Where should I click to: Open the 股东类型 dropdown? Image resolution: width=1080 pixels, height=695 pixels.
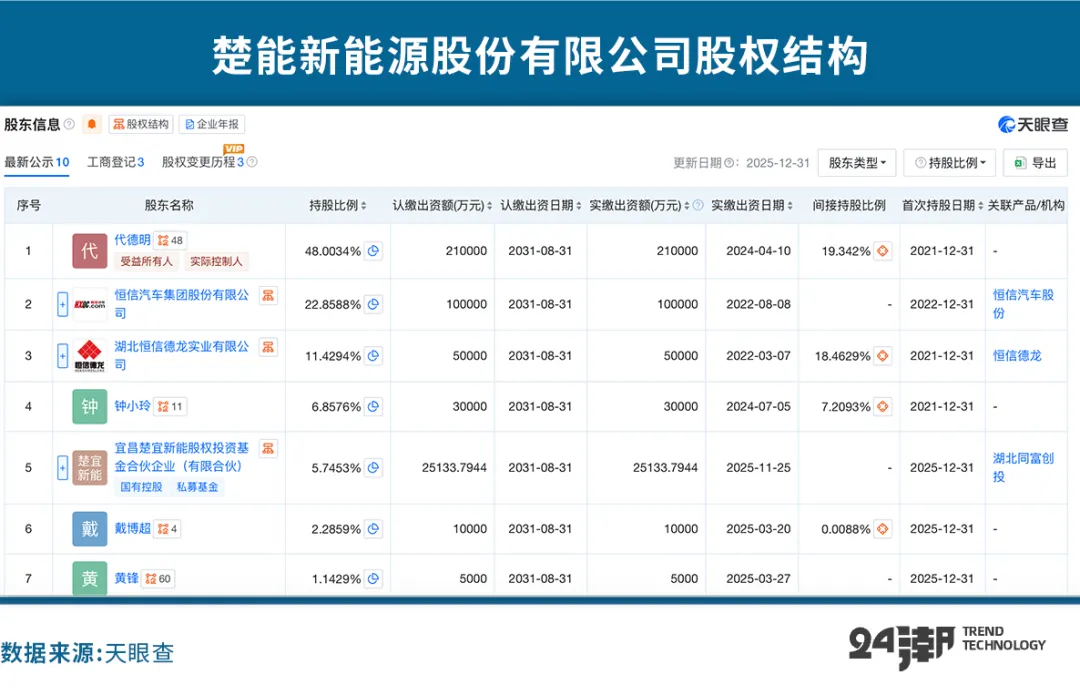pyautogui.click(x=857, y=163)
